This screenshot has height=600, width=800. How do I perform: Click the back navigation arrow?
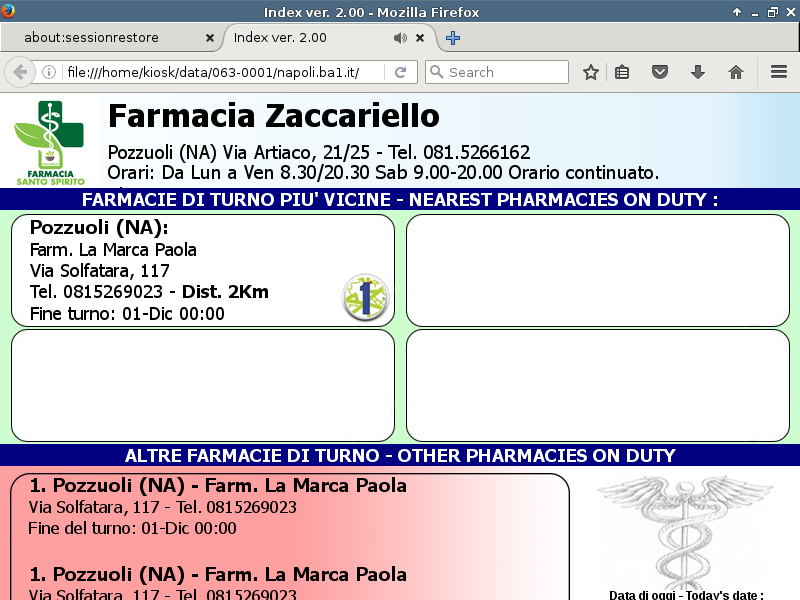tap(19, 72)
